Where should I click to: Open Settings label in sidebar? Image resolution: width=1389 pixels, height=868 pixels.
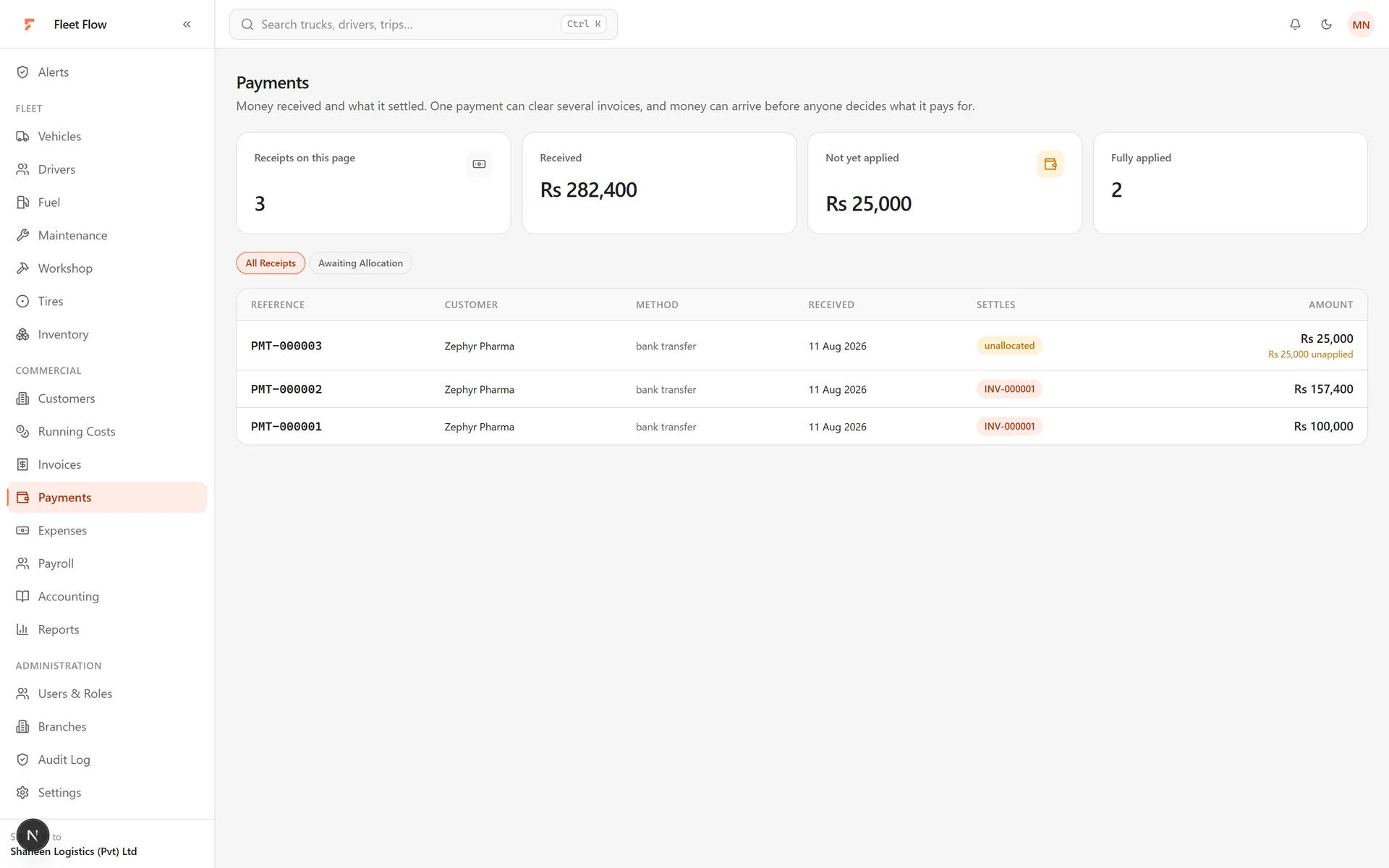click(59, 793)
